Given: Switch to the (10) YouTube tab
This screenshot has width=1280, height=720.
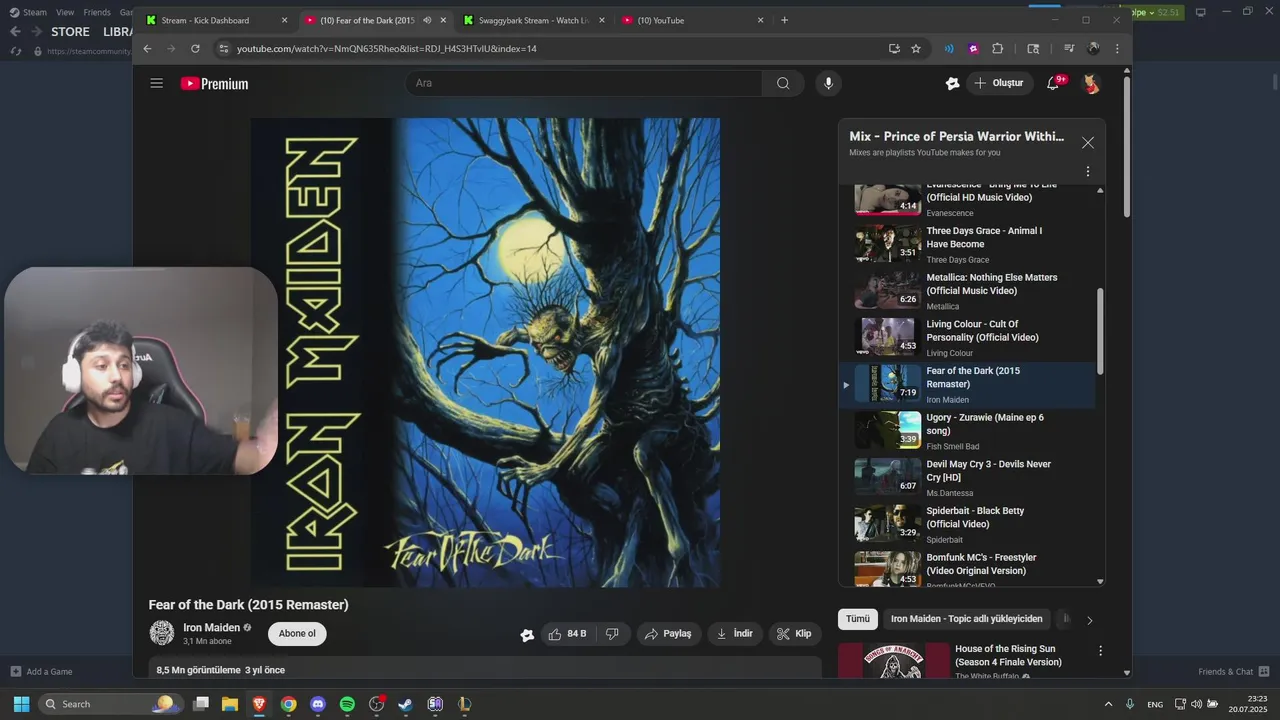Looking at the screenshot, I should (691, 20).
